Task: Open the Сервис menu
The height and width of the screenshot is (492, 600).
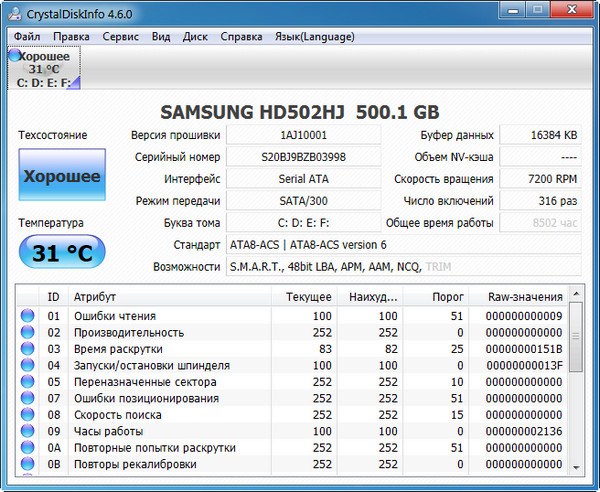Action: 120,36
